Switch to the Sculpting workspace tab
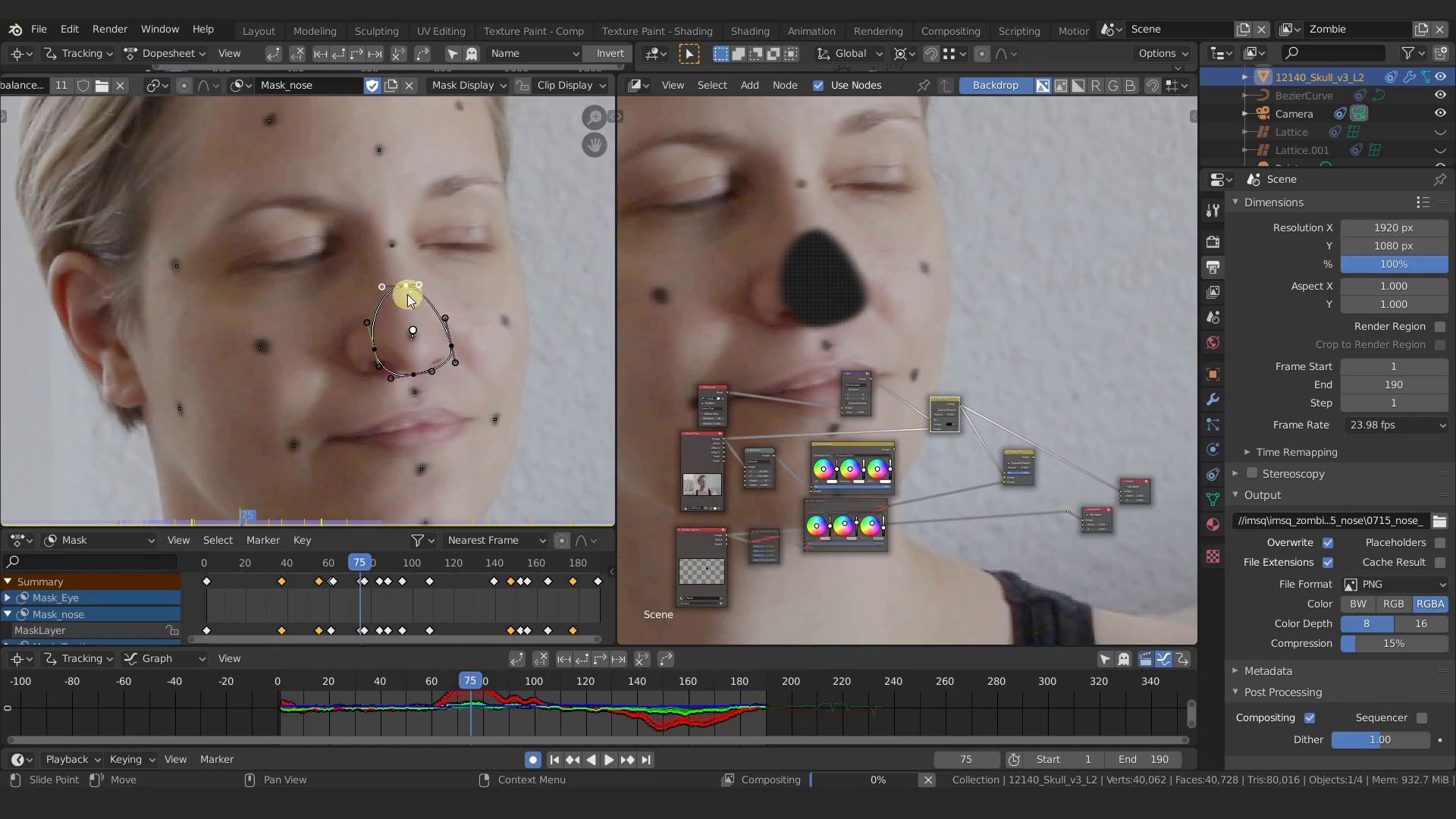 (x=376, y=31)
